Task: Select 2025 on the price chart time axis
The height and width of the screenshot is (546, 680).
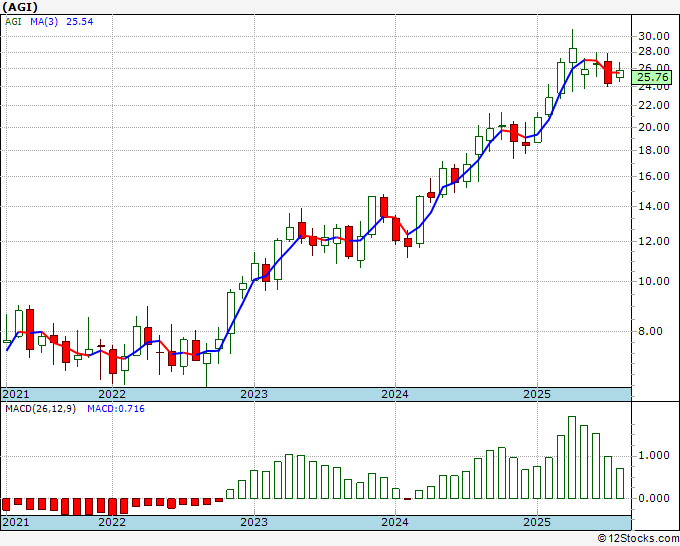Action: point(537,394)
